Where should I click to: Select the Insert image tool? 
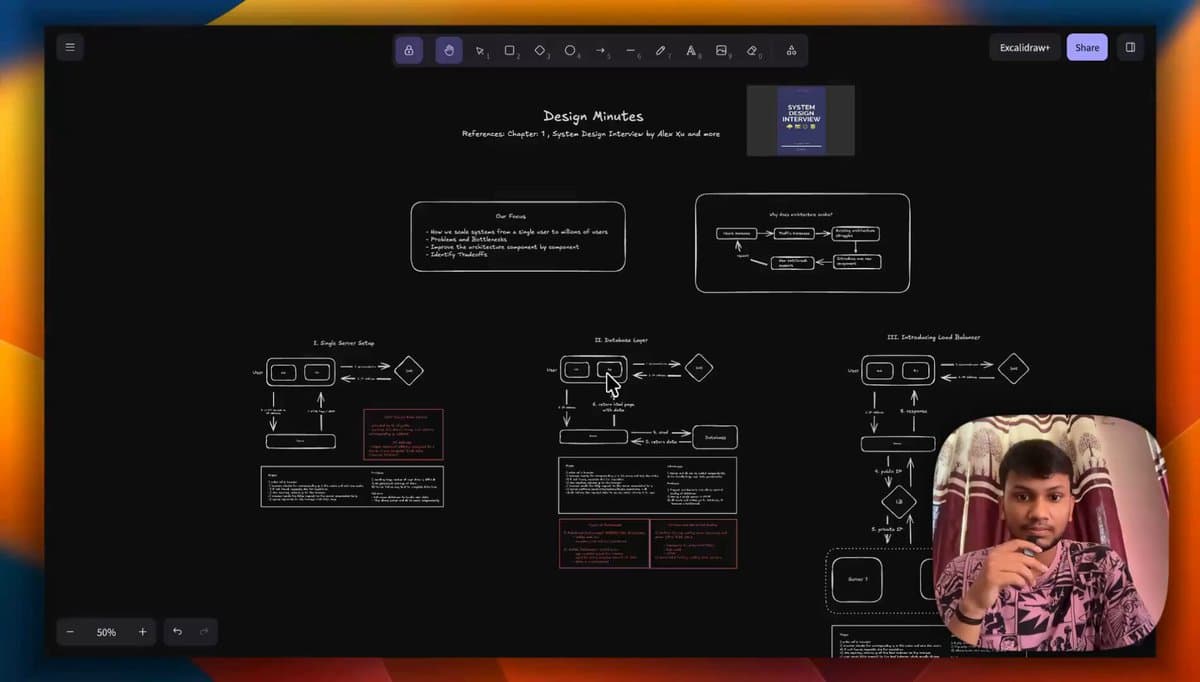tap(722, 50)
